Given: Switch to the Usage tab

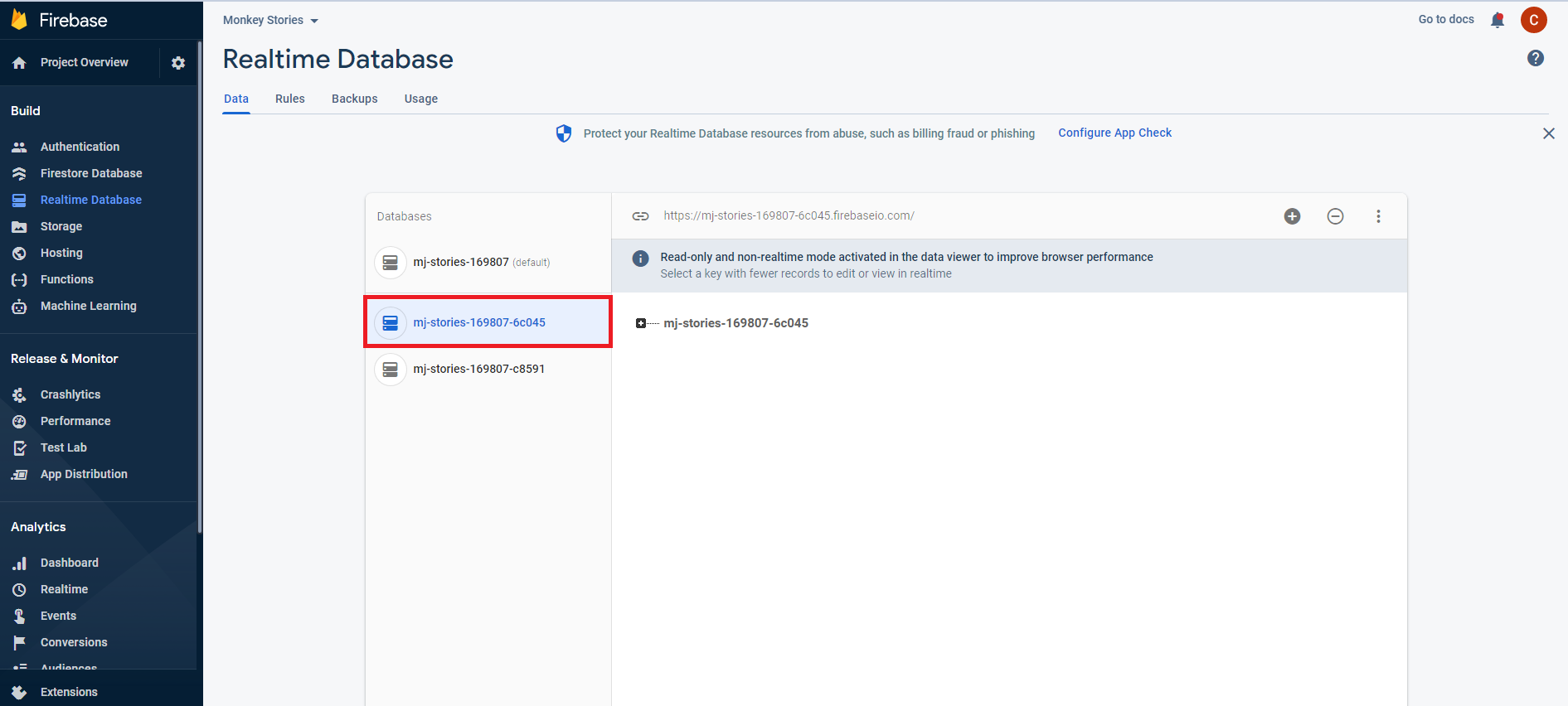Looking at the screenshot, I should pyautogui.click(x=421, y=99).
